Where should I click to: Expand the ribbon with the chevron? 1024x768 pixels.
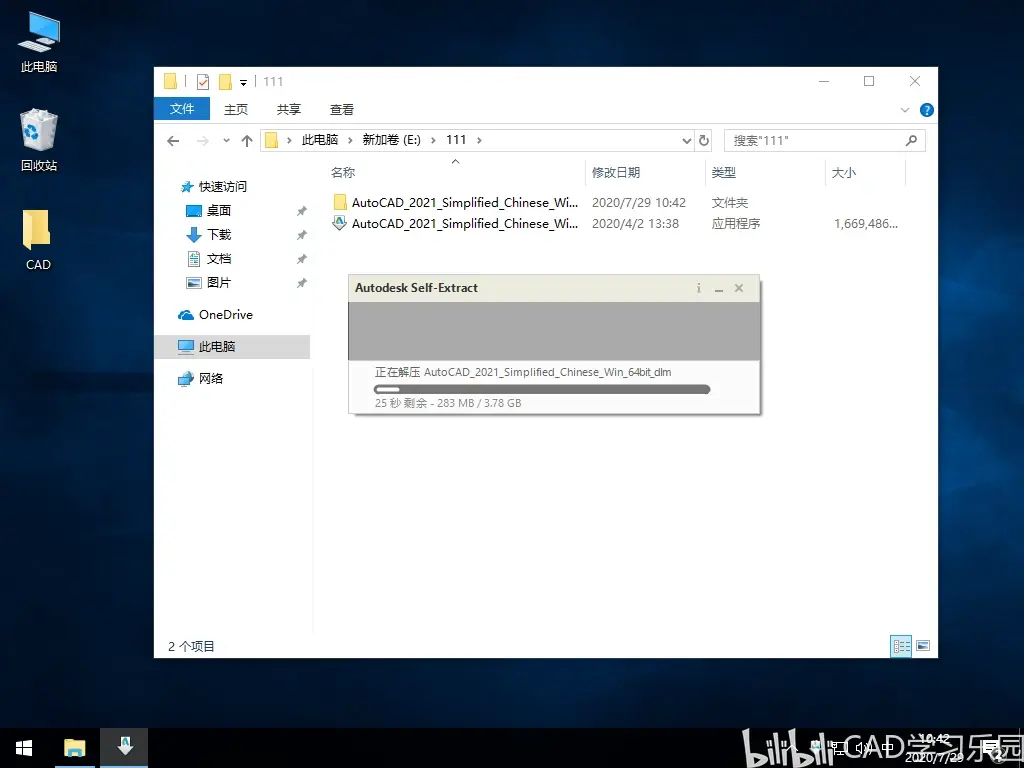point(904,110)
